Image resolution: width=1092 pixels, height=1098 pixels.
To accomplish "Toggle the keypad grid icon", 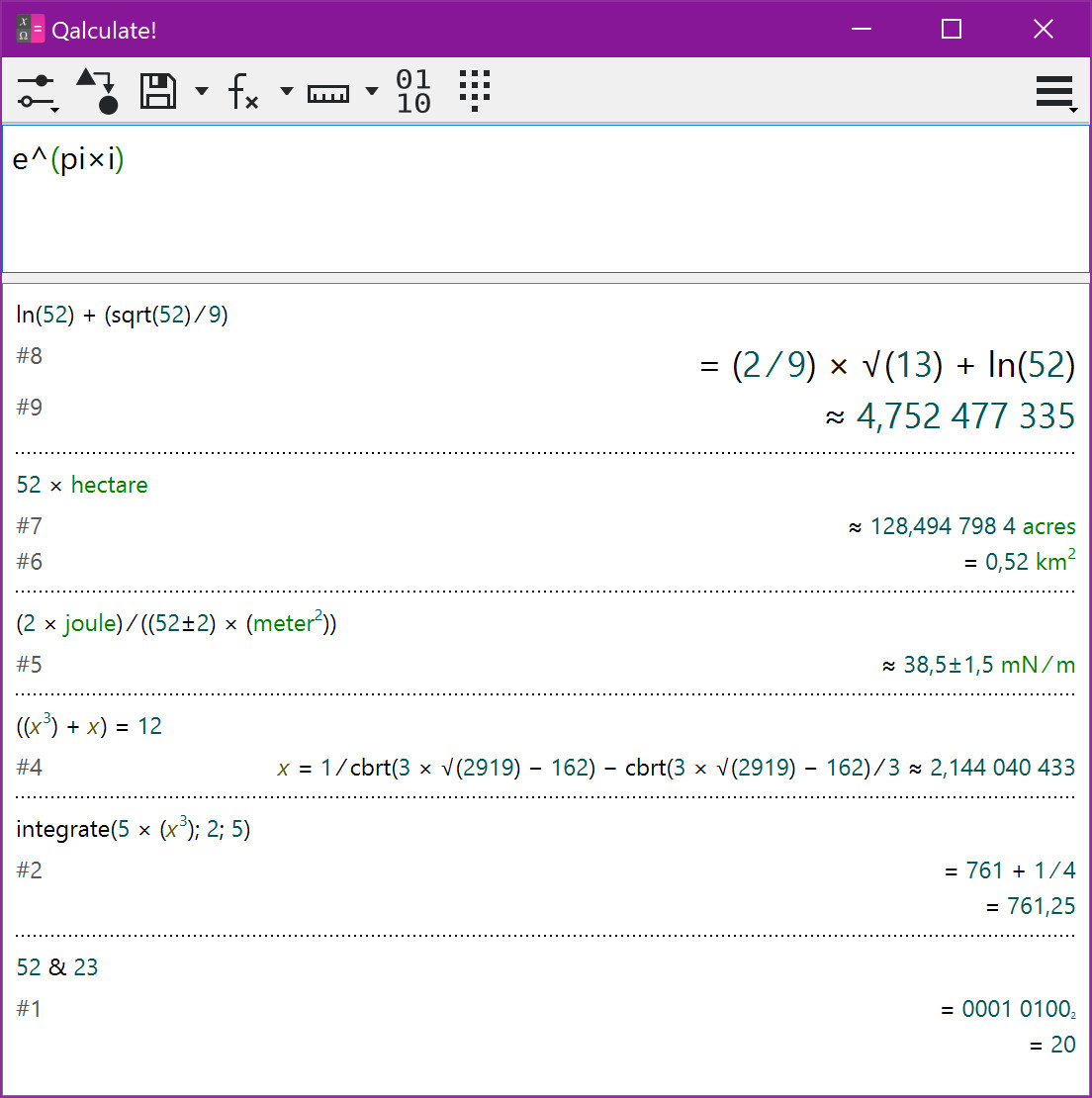I will (x=475, y=91).
